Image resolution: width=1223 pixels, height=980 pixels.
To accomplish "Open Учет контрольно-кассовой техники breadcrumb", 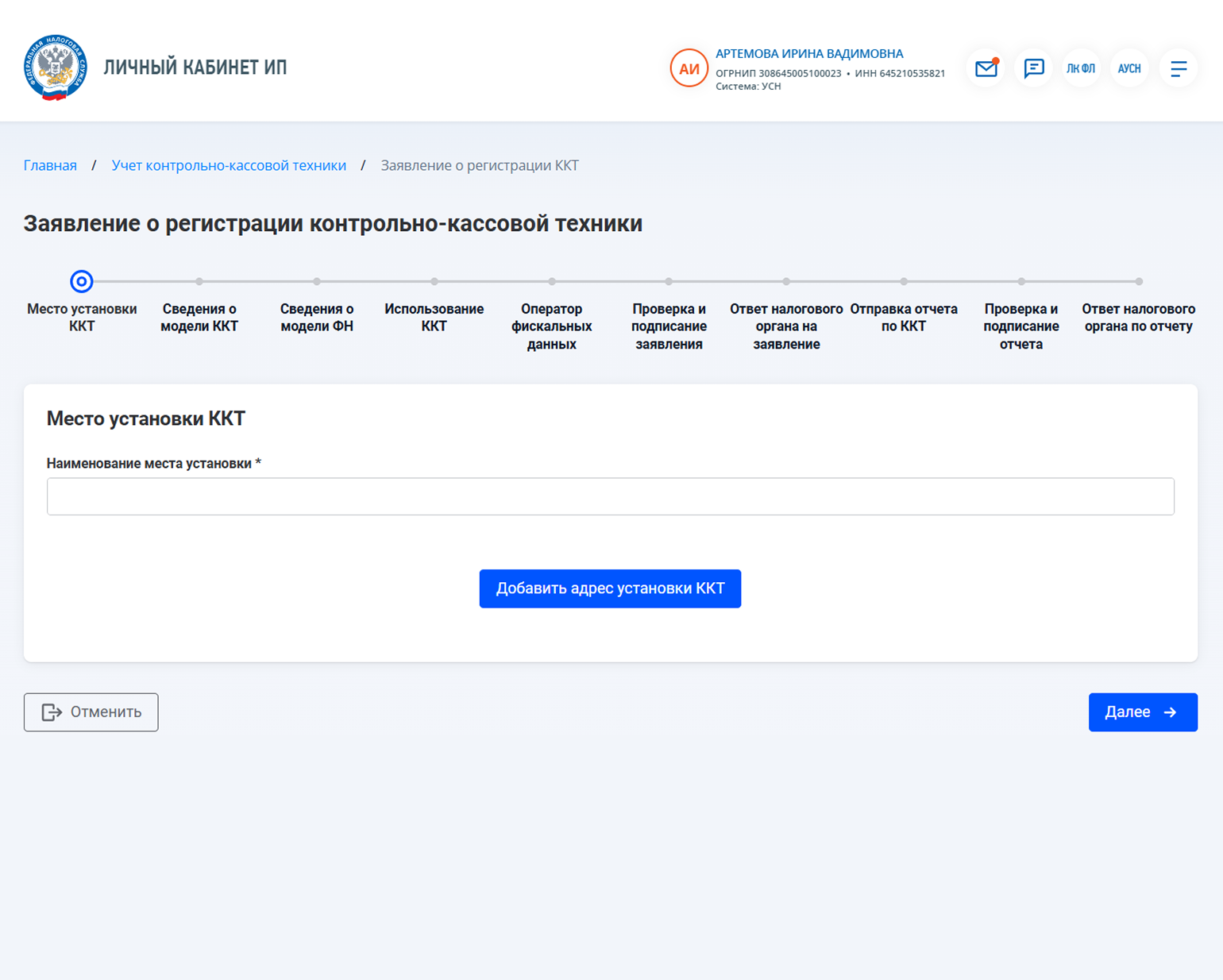I will (x=229, y=165).
